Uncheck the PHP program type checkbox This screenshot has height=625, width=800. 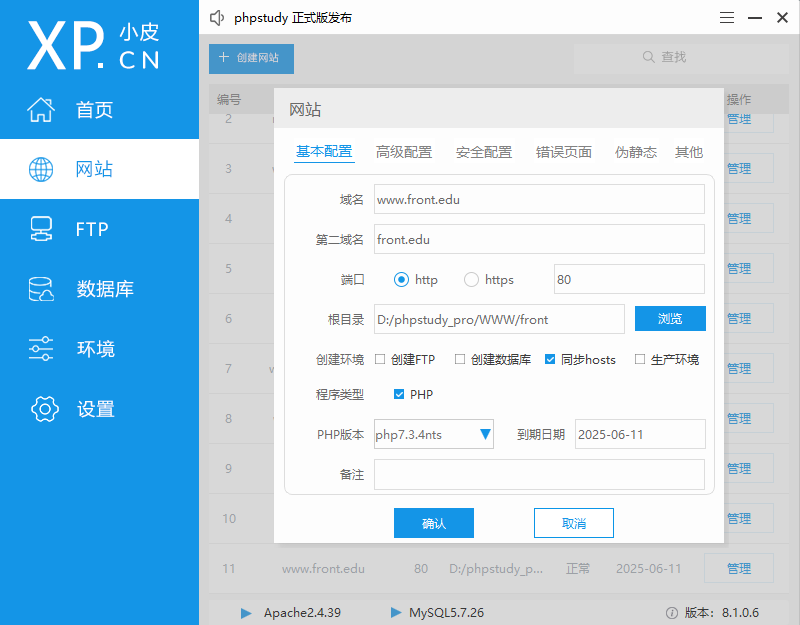coord(399,394)
